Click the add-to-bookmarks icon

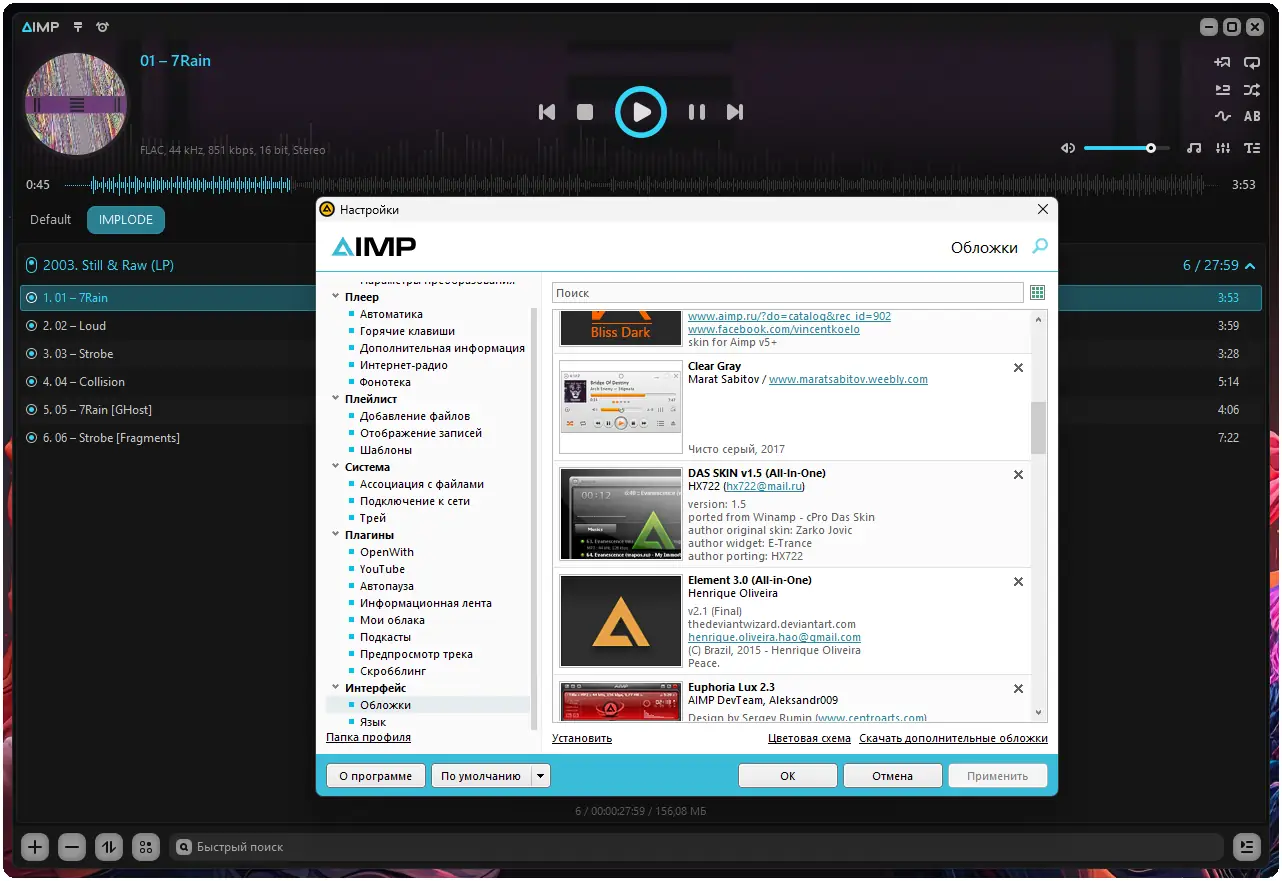(x=1222, y=62)
